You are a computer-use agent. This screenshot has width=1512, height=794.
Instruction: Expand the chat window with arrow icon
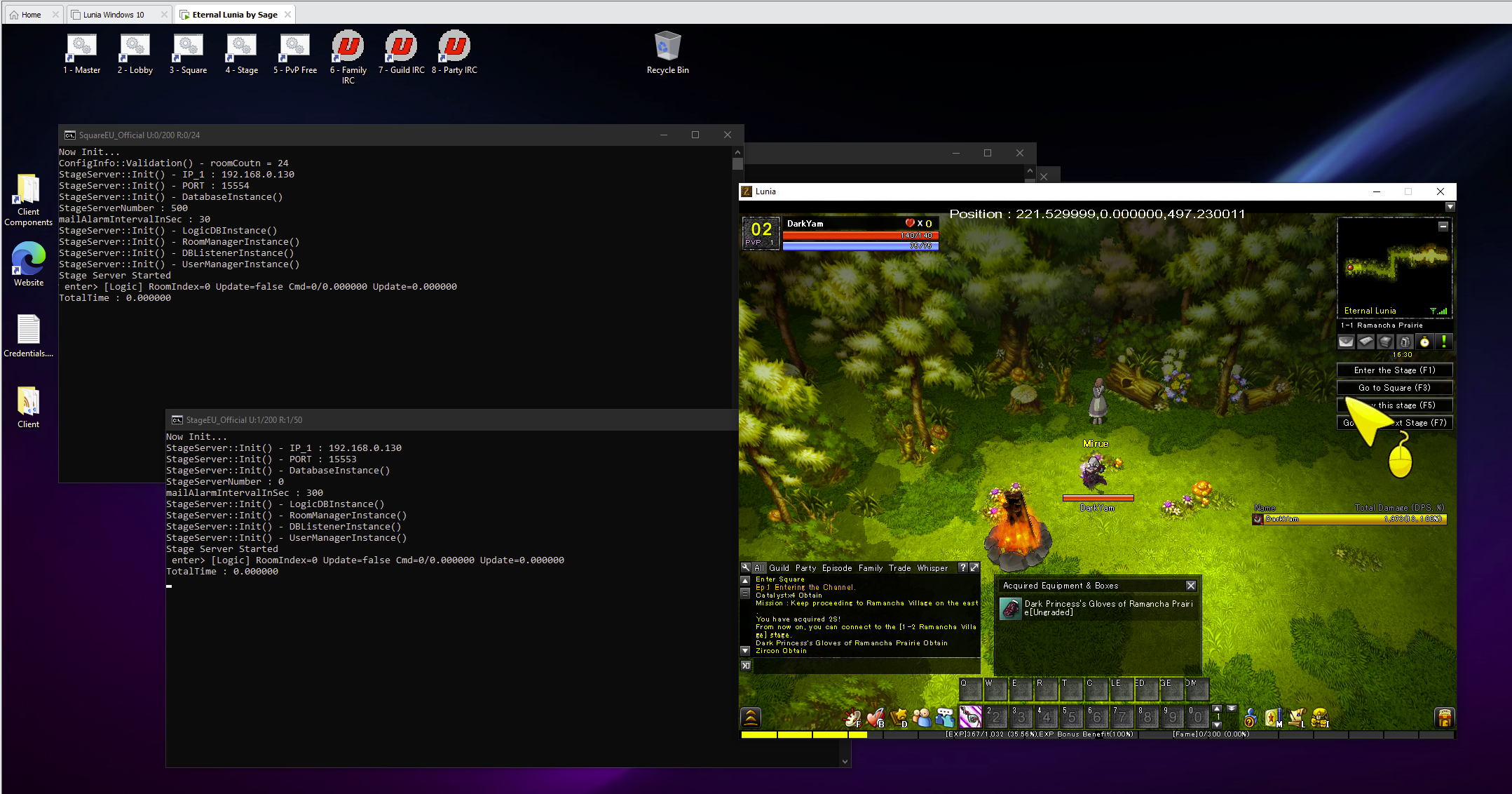(974, 567)
